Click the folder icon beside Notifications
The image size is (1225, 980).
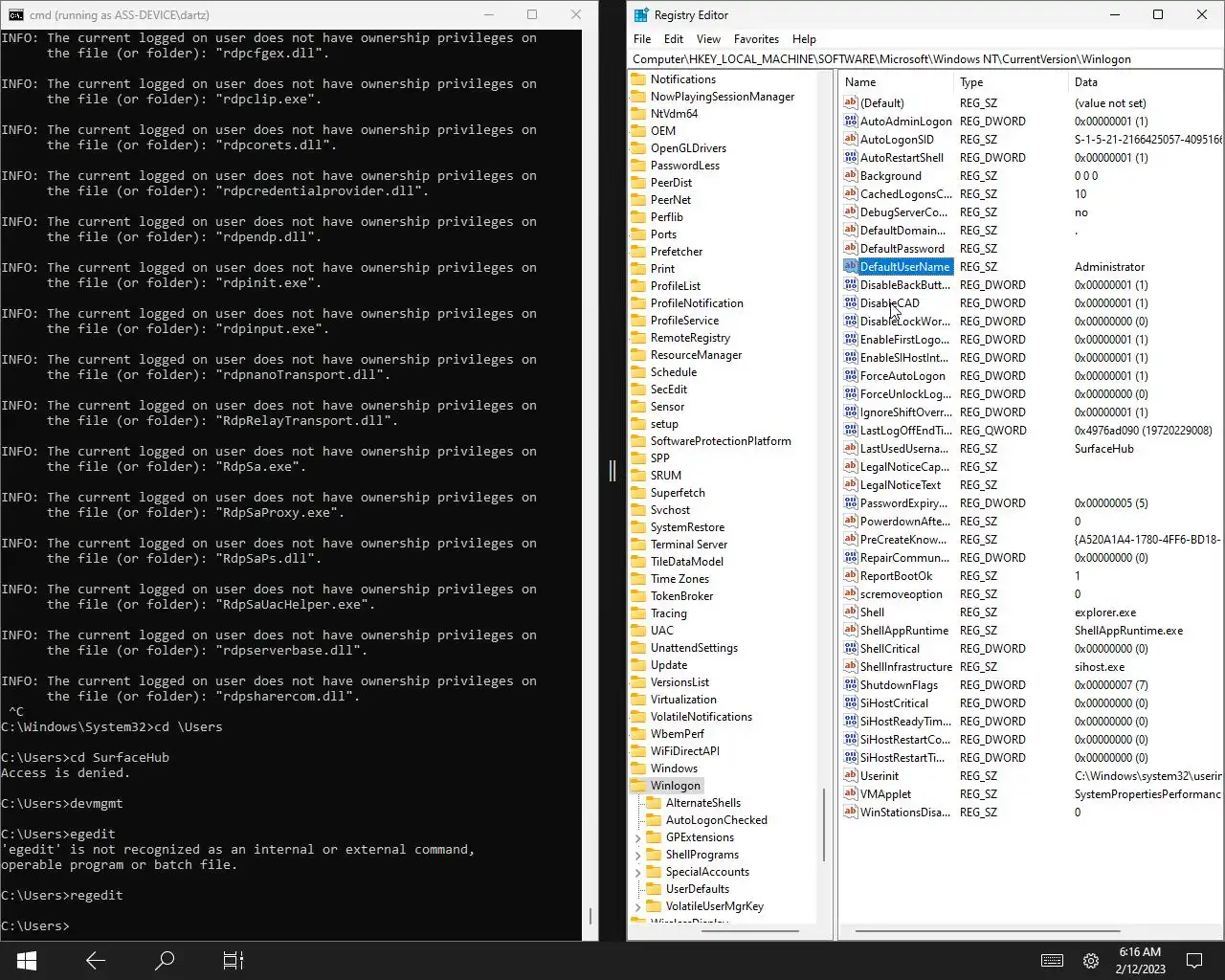click(x=638, y=79)
